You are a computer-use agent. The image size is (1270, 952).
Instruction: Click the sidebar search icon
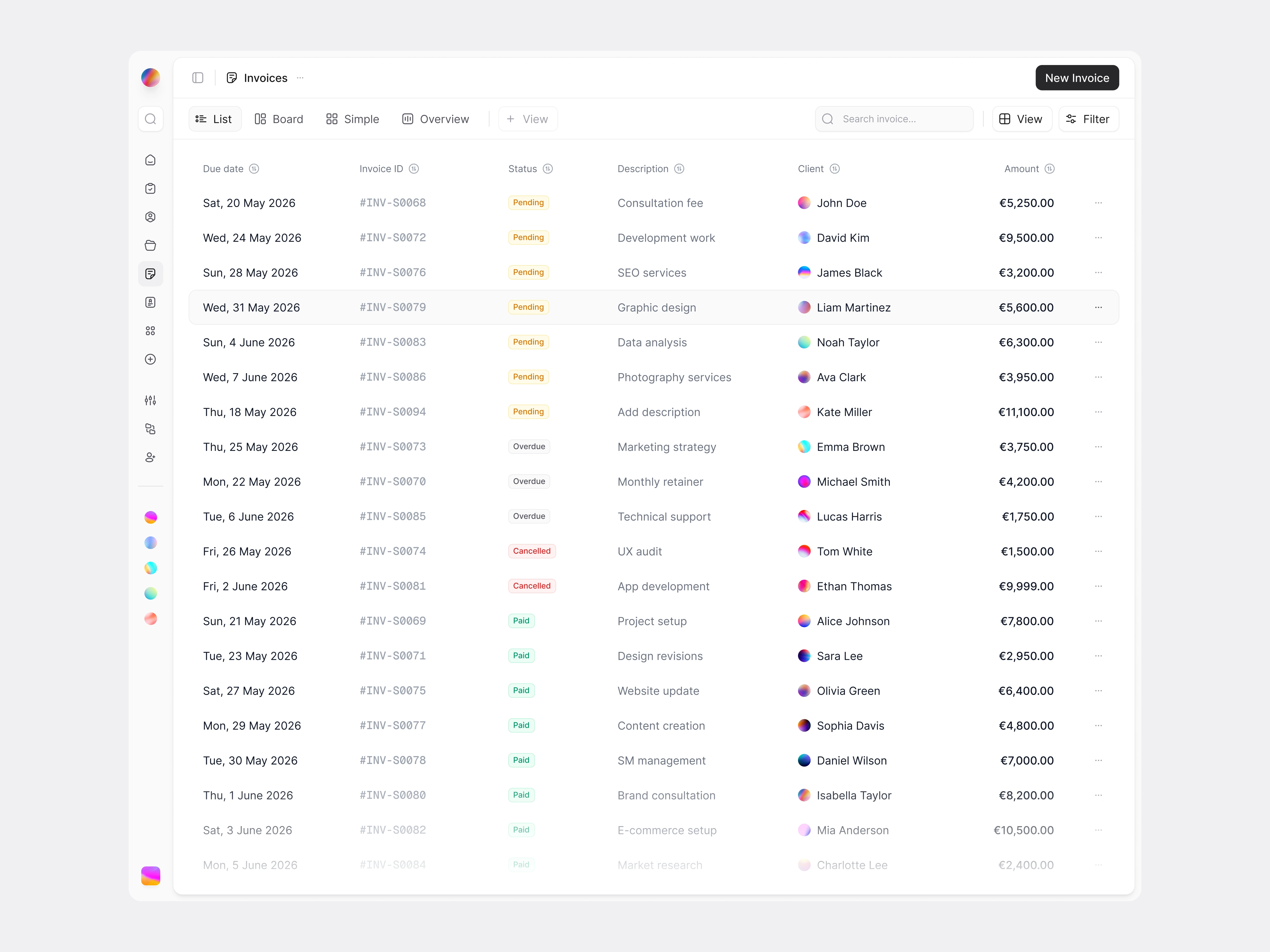(x=151, y=119)
